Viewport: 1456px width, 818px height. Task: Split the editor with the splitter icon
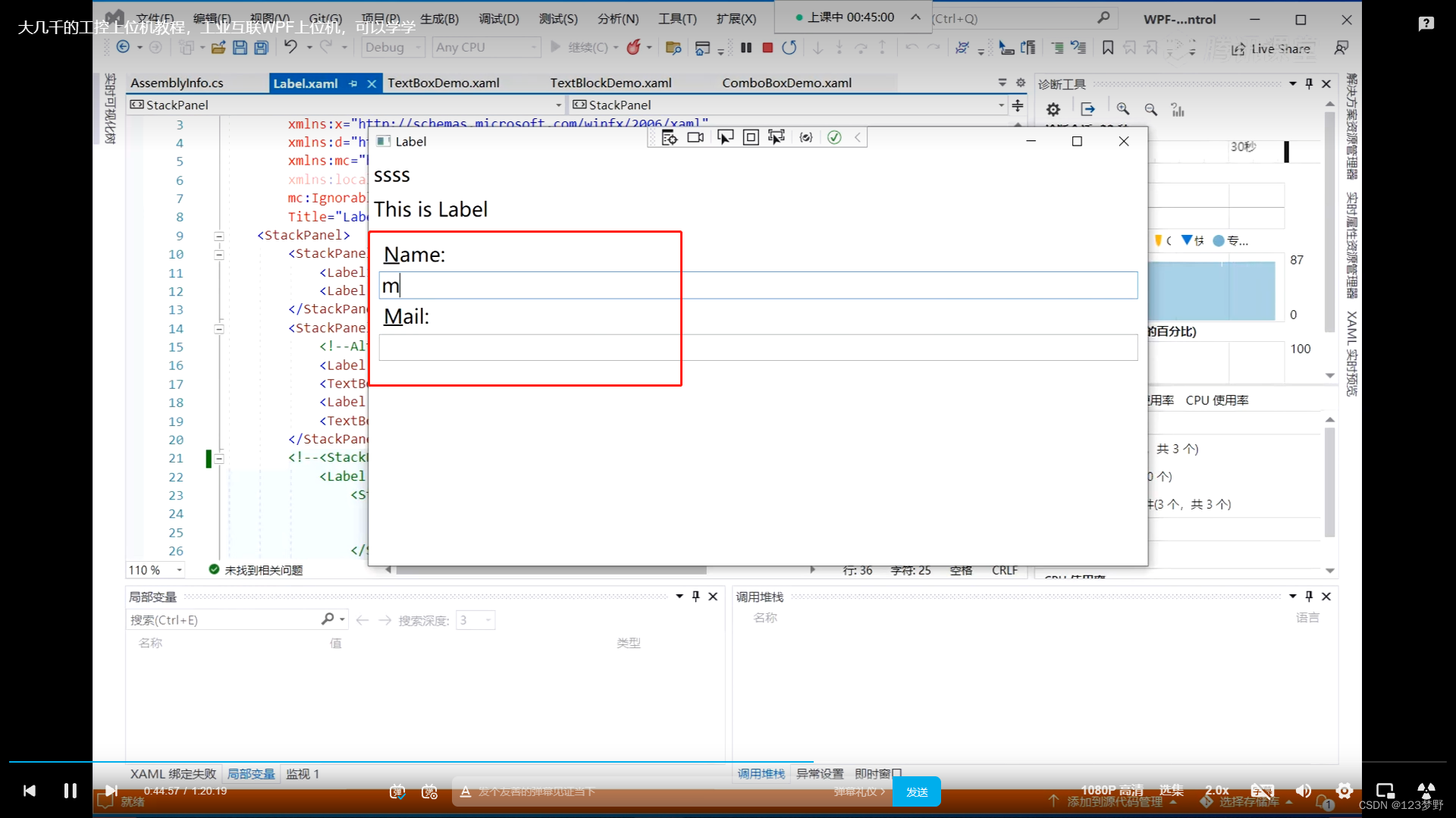(x=1018, y=105)
